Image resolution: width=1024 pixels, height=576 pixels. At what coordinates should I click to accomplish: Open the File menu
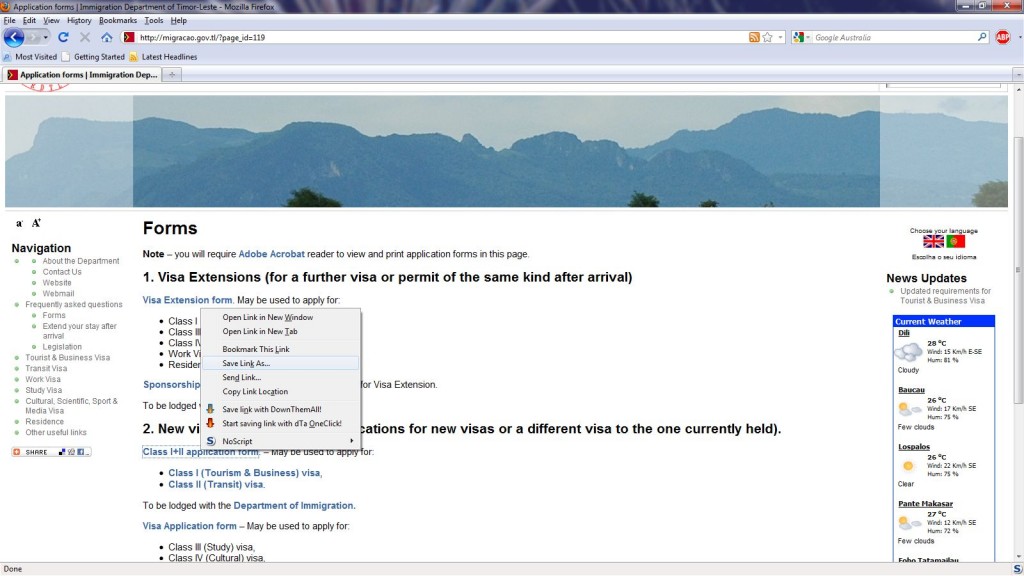[x=9, y=20]
